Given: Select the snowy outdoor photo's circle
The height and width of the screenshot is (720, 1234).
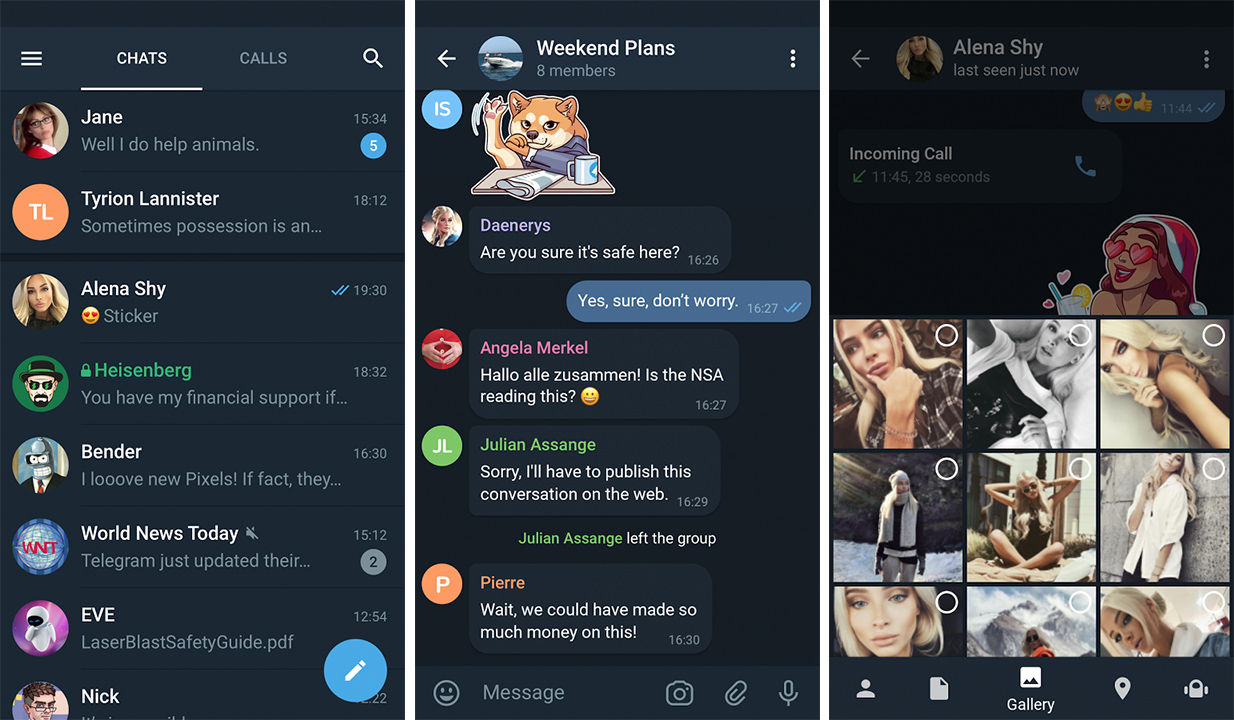Looking at the screenshot, I should (x=946, y=469).
